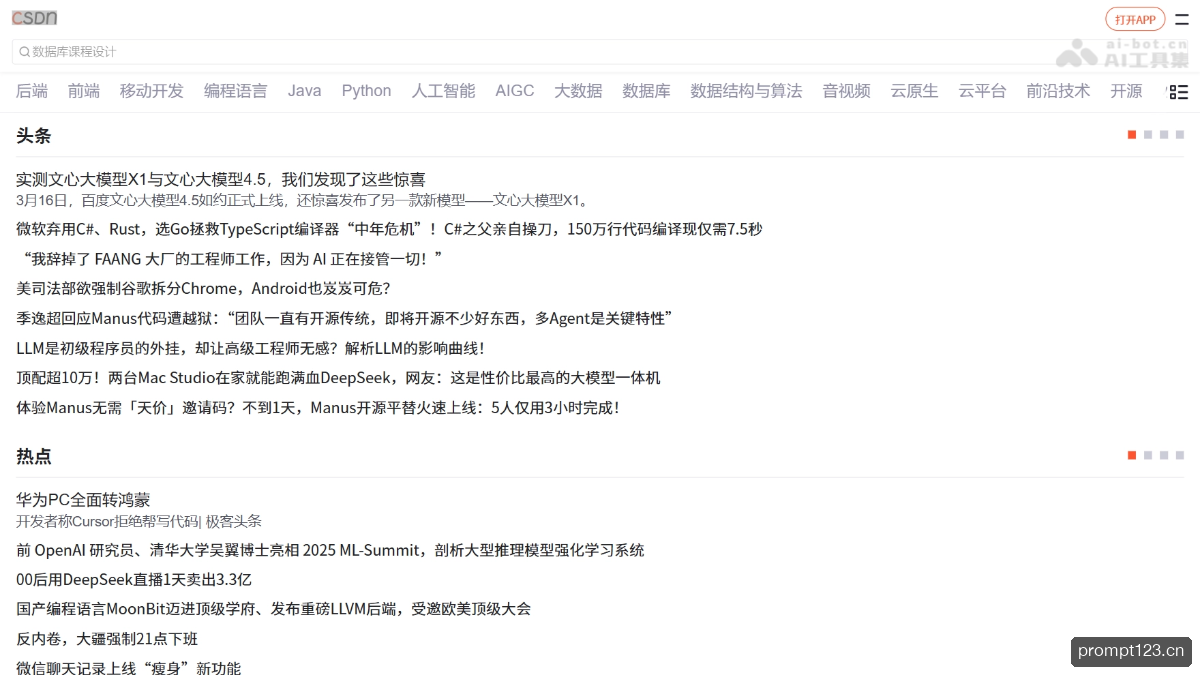
Task: Select the active red dot in 热点 carousel
Action: pyautogui.click(x=1132, y=456)
